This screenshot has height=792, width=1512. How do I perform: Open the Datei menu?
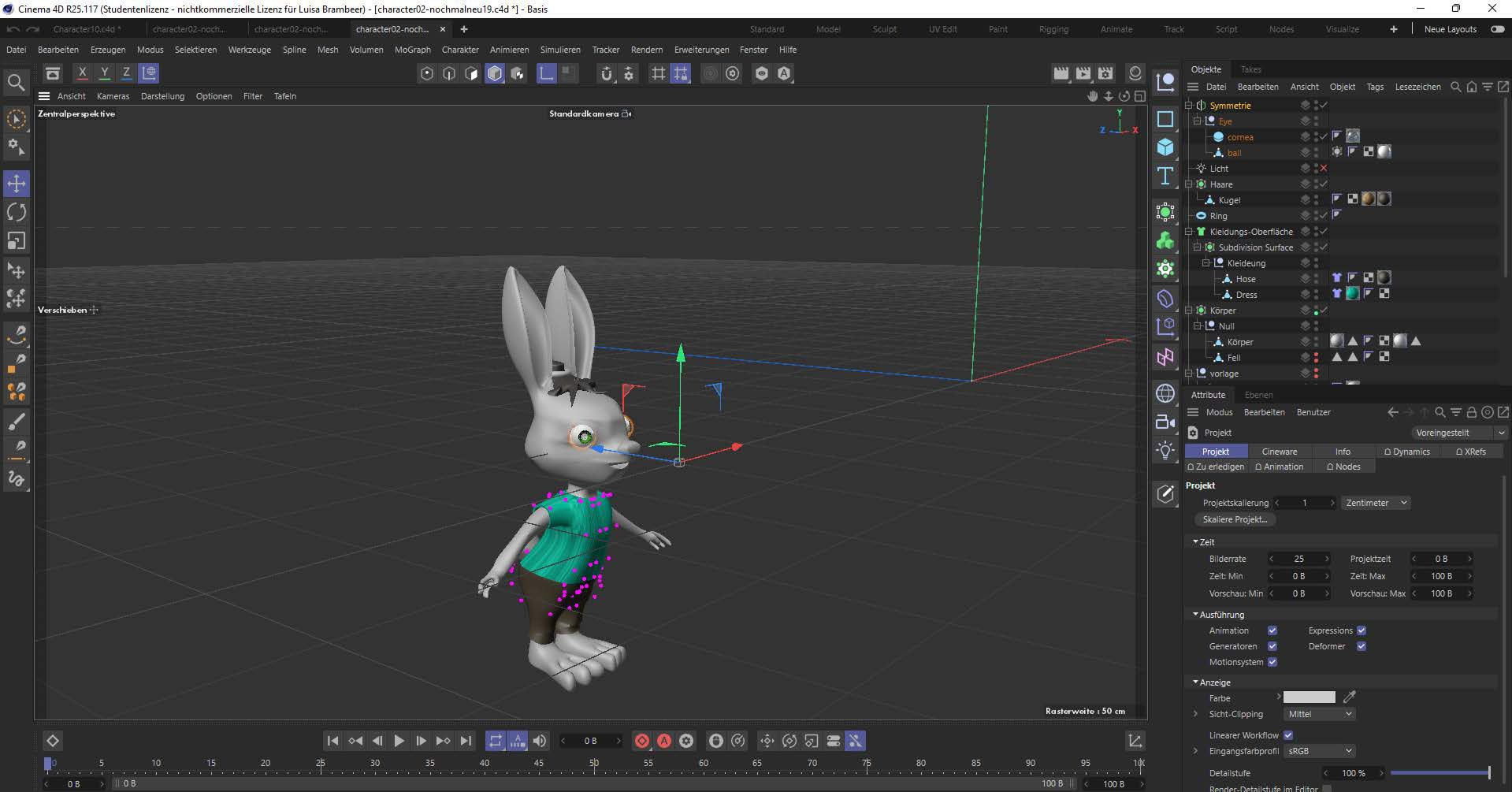click(17, 50)
